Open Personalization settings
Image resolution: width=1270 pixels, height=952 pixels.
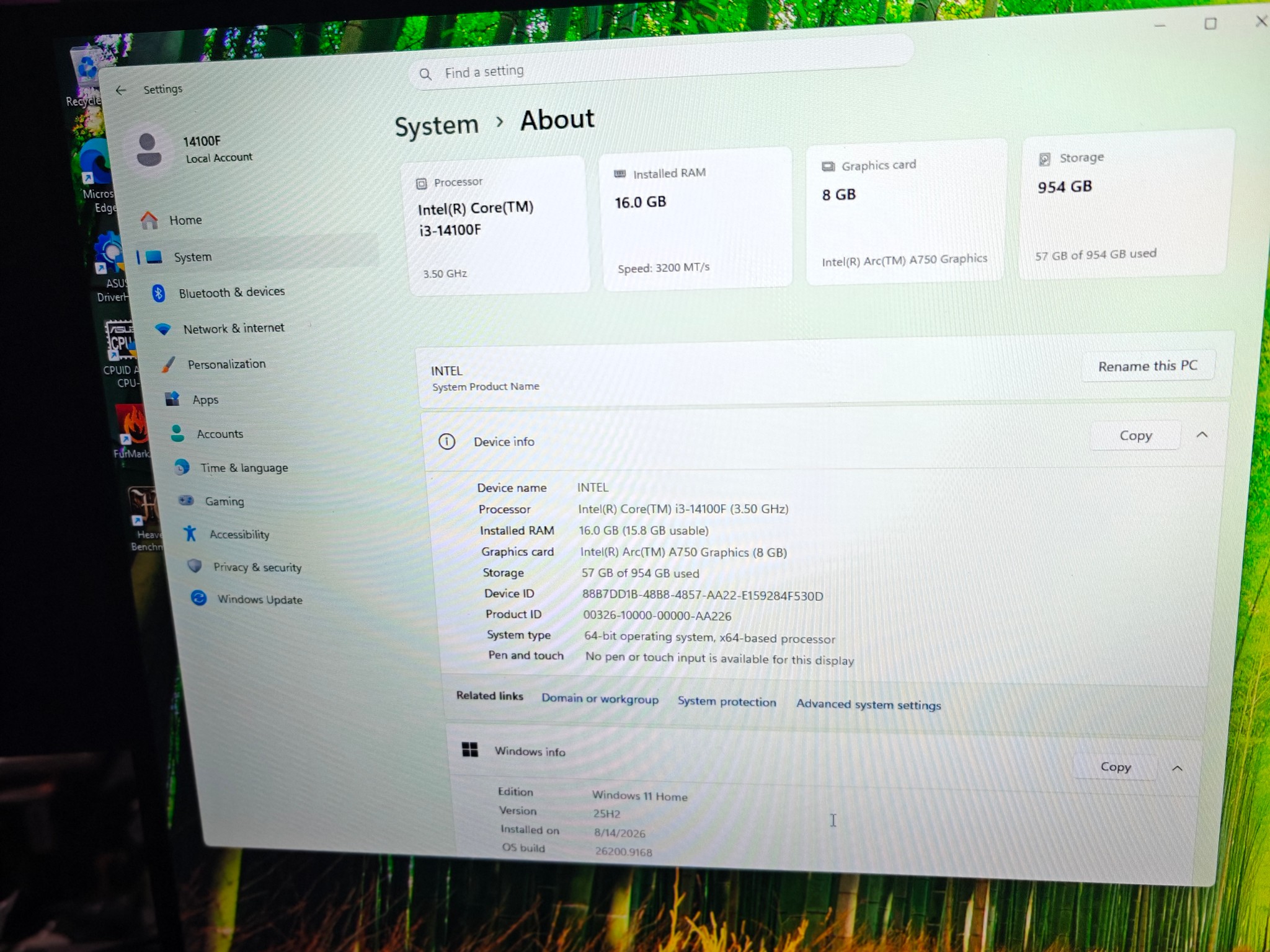tap(226, 364)
